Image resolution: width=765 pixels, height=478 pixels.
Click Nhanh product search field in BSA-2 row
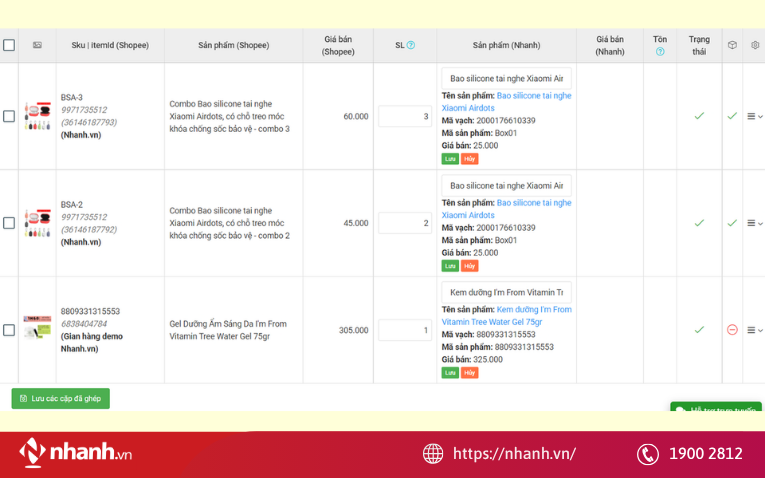click(506, 186)
